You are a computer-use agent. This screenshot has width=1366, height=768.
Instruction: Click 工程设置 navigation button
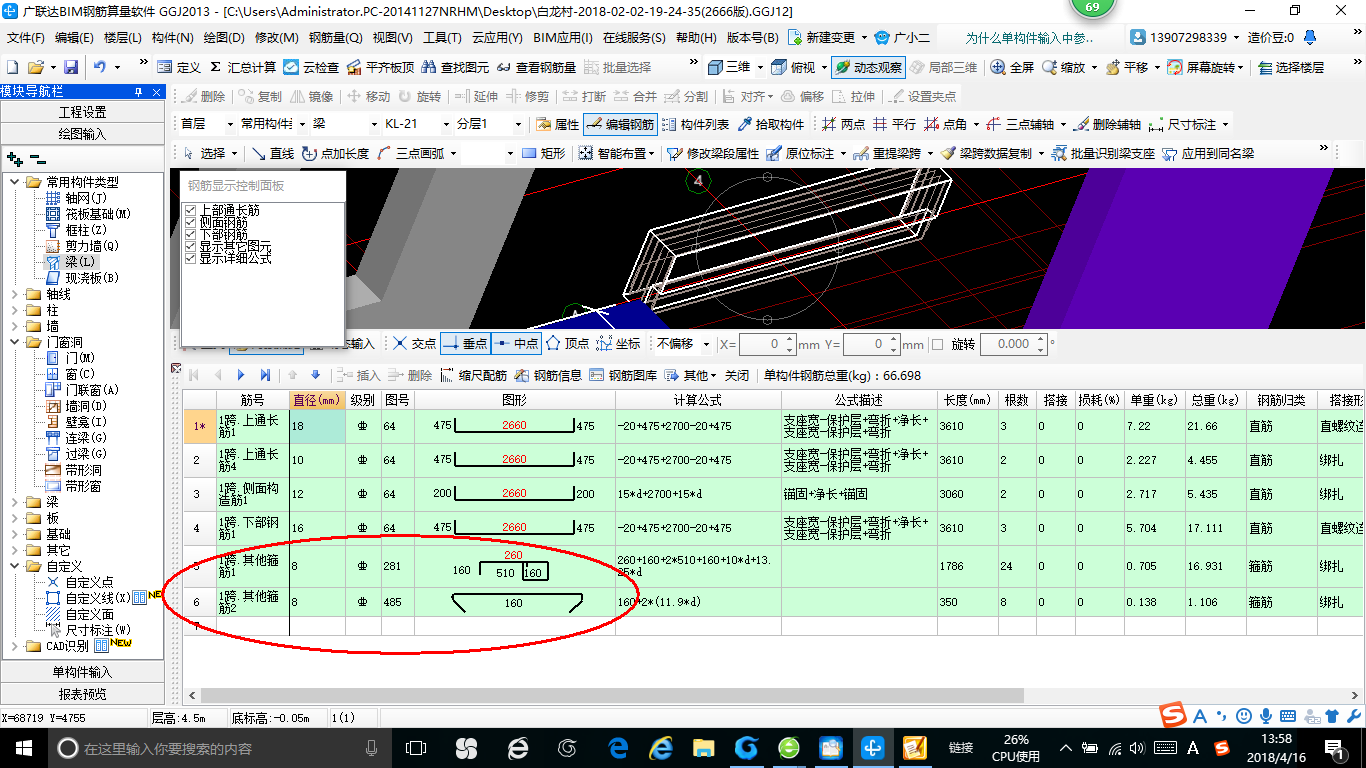82,112
